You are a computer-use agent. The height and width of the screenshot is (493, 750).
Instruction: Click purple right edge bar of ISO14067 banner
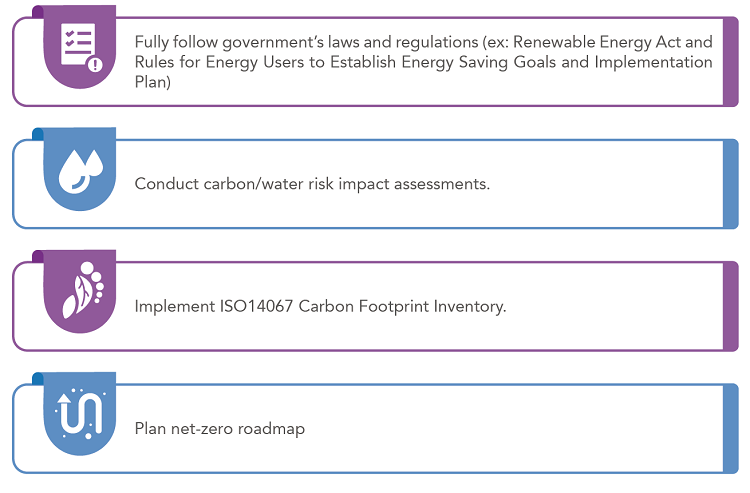pos(730,307)
